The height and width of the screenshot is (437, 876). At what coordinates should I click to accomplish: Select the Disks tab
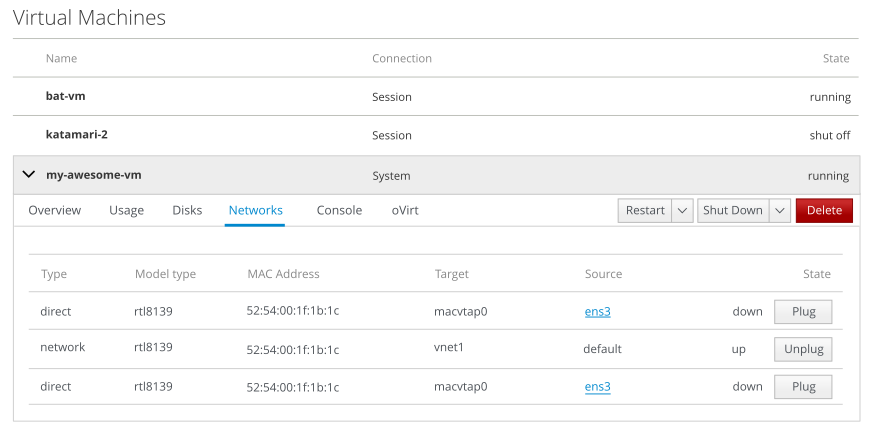[187, 211]
